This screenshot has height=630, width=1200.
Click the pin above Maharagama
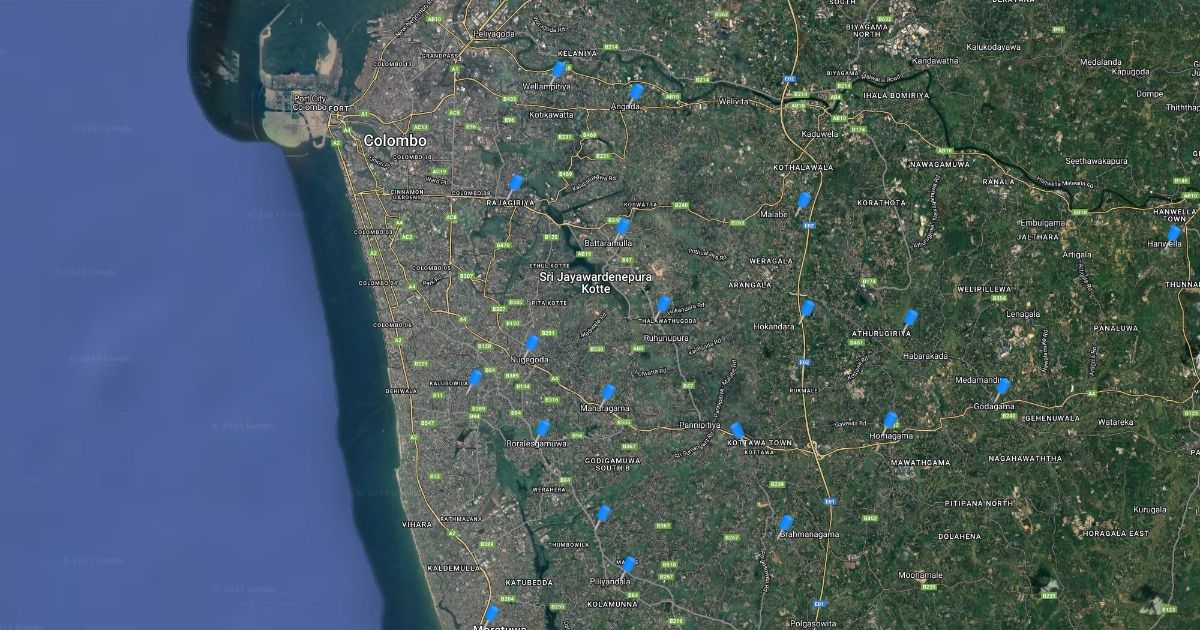[608, 392]
